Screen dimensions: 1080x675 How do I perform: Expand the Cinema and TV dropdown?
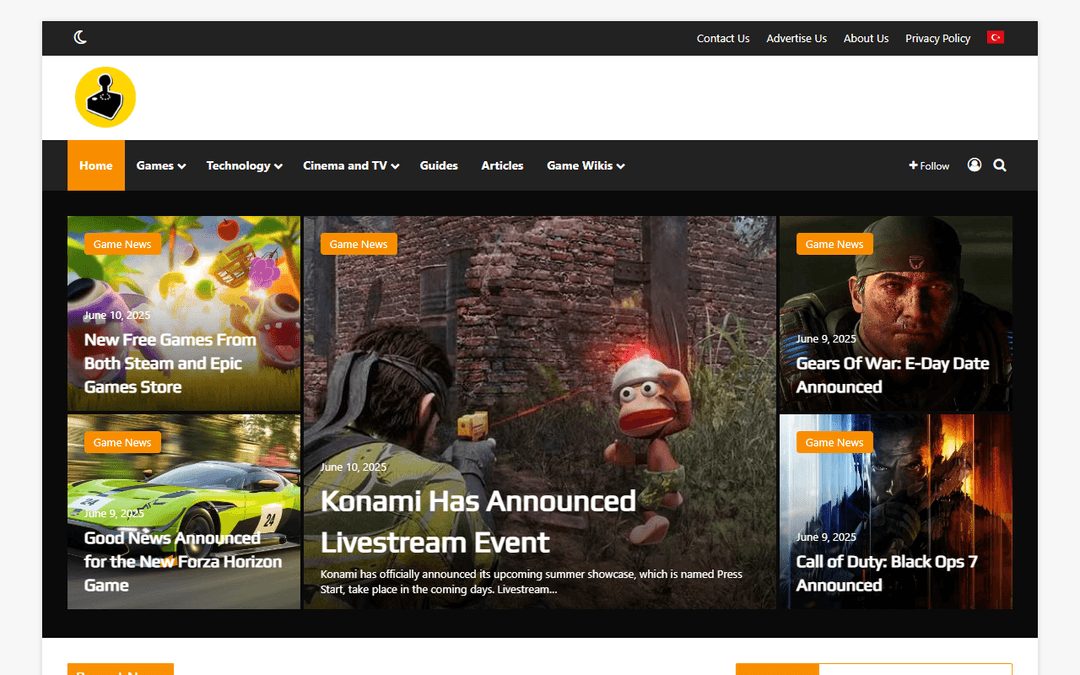[x=351, y=165]
